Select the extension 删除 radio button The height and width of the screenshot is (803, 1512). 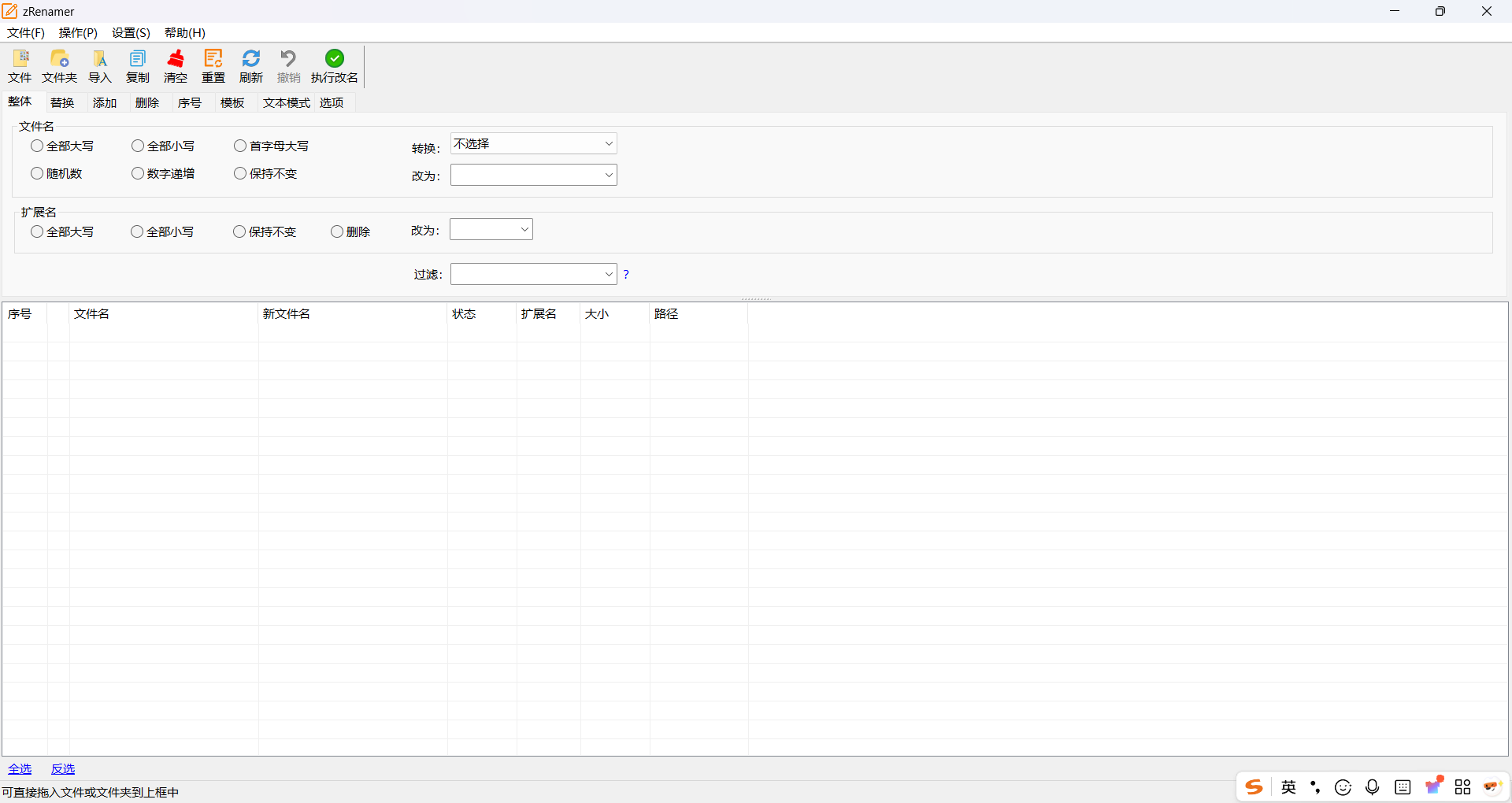pyautogui.click(x=337, y=231)
